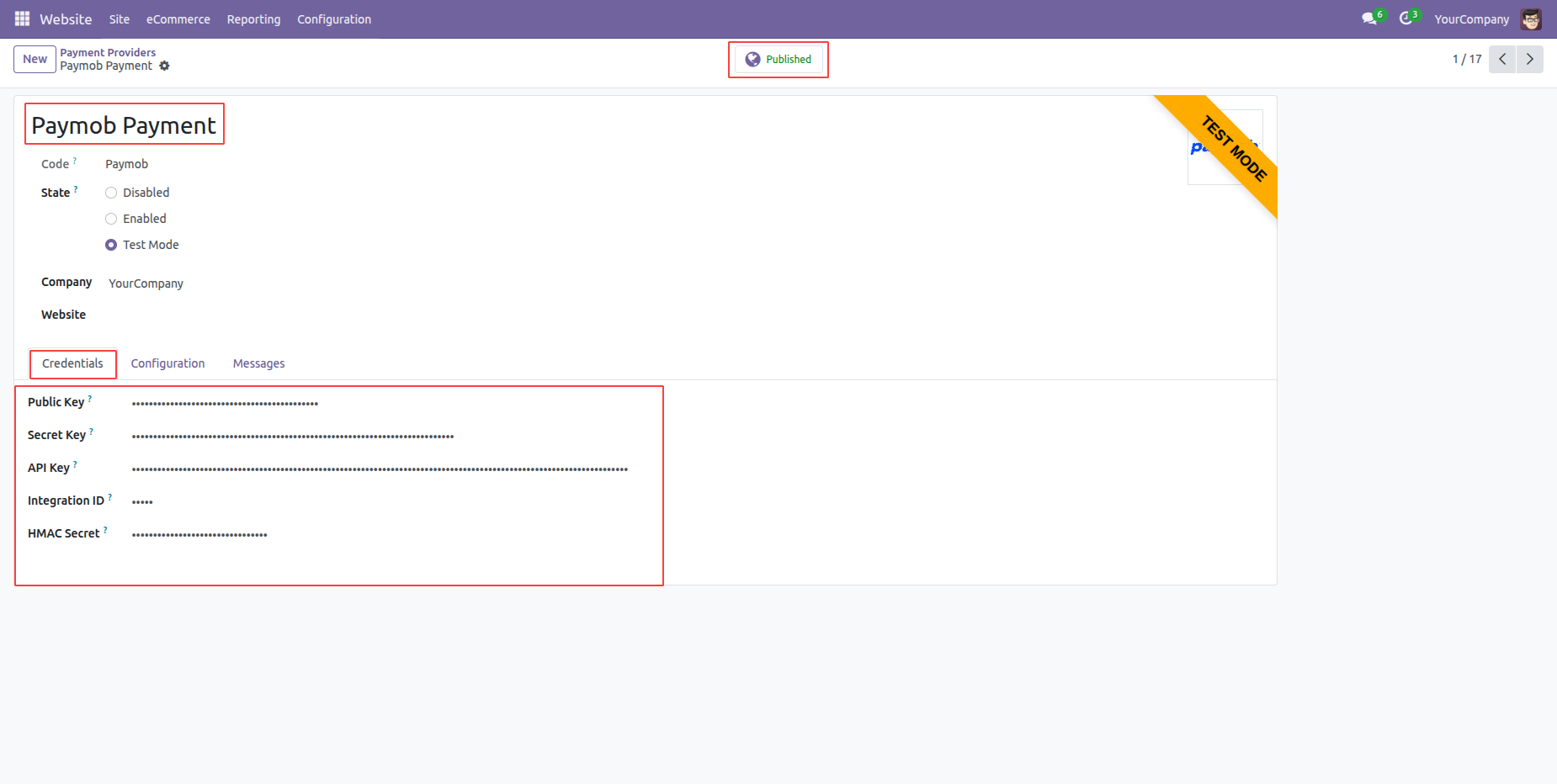Click the State help question mark
This screenshot has width=1557, height=784.
76,189
